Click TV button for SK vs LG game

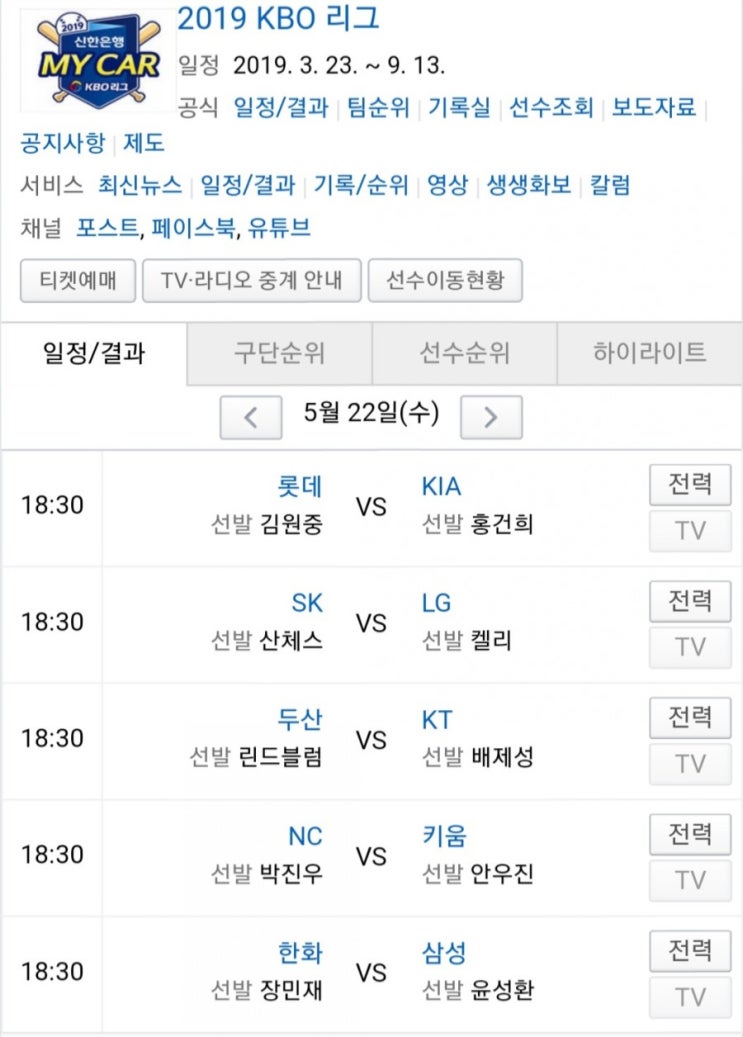point(690,647)
